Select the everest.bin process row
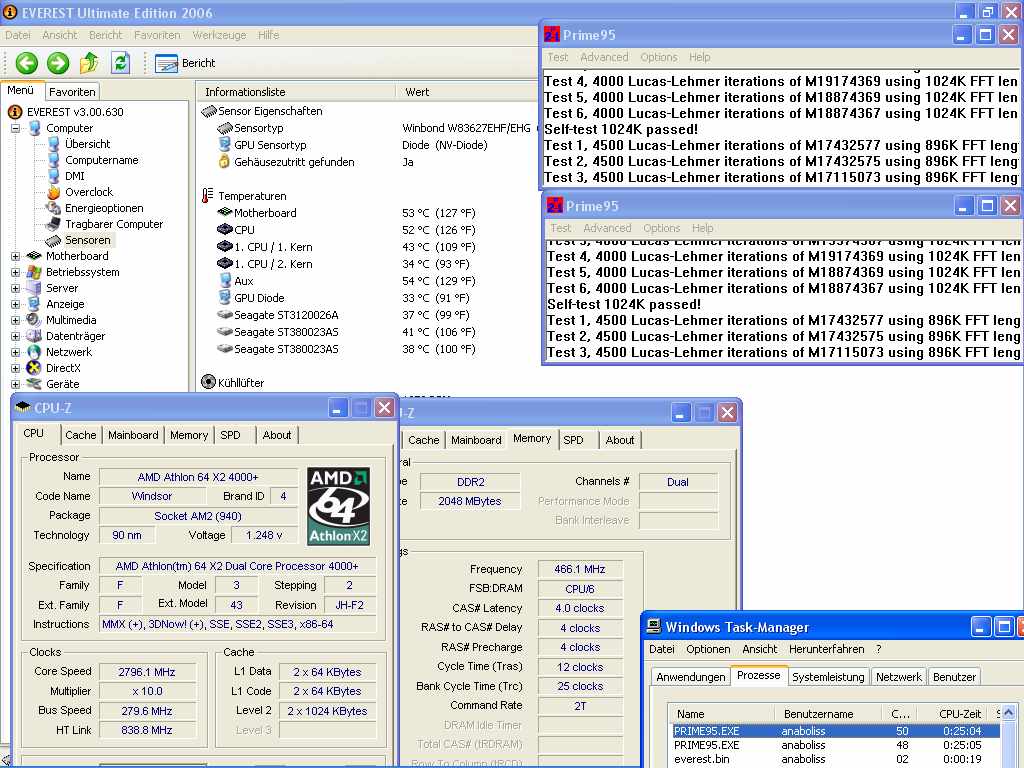The image size is (1024, 768). click(836, 759)
